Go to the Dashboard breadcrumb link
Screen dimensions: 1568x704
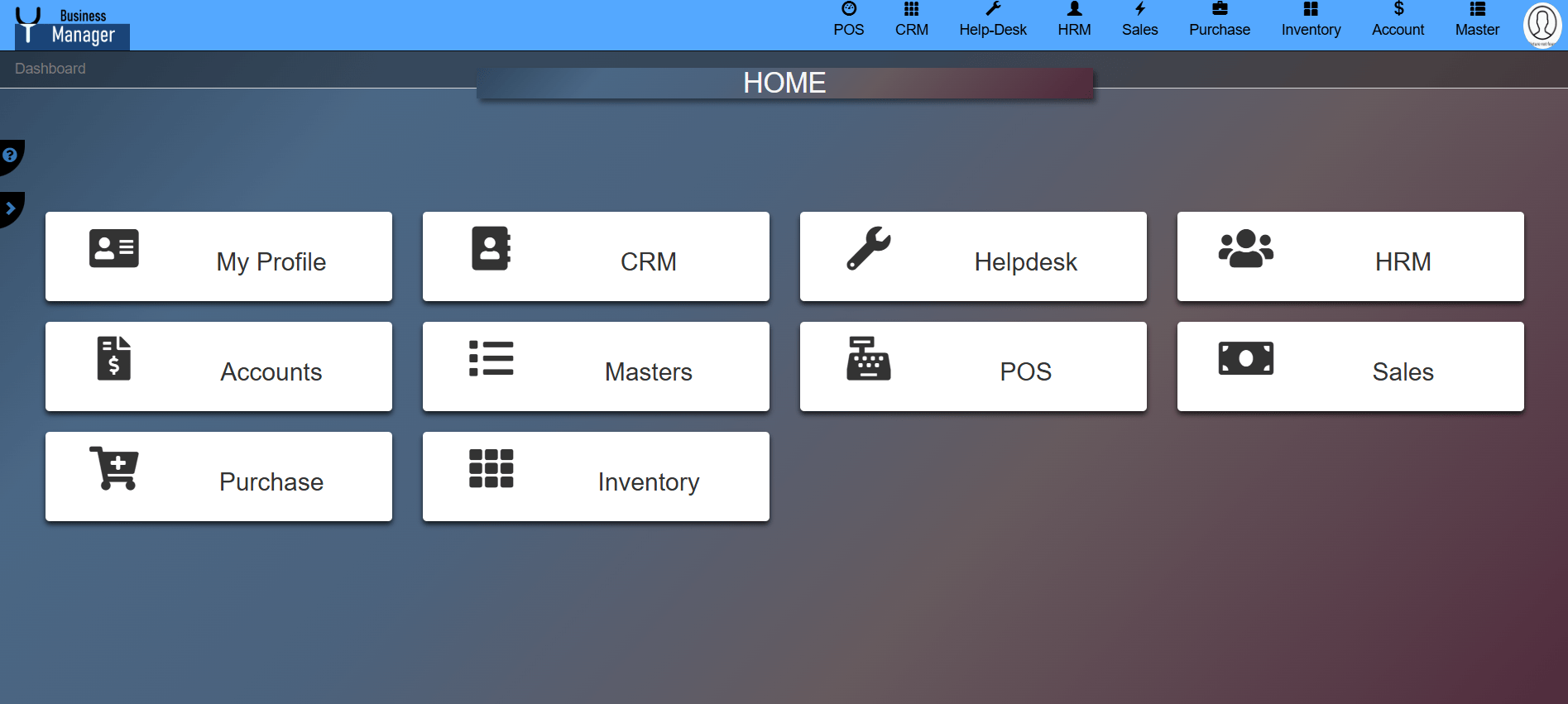click(50, 69)
